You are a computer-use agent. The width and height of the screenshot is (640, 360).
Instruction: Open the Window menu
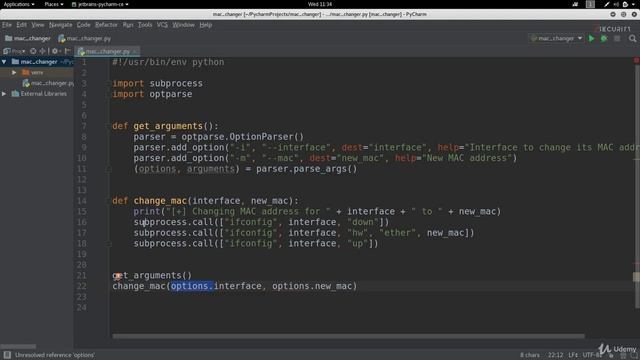(183, 25)
